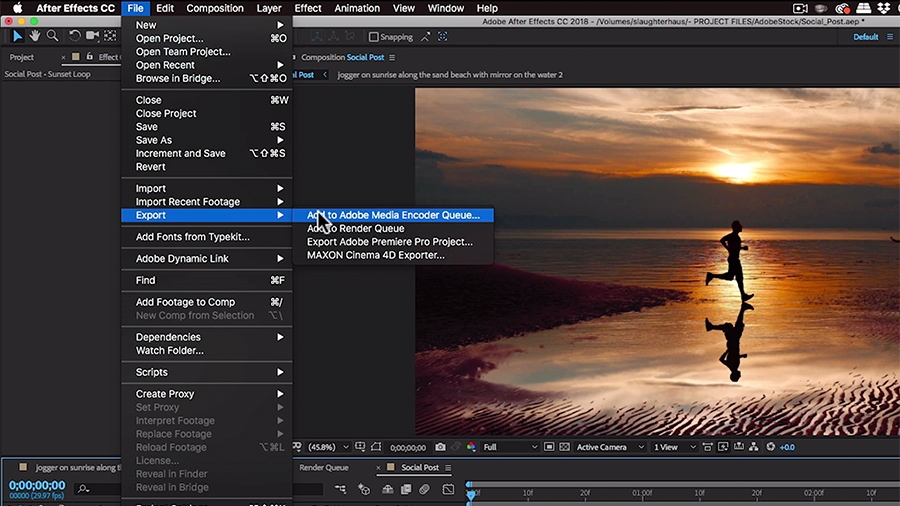Open the Show Channel color management icon

[x=471, y=447]
